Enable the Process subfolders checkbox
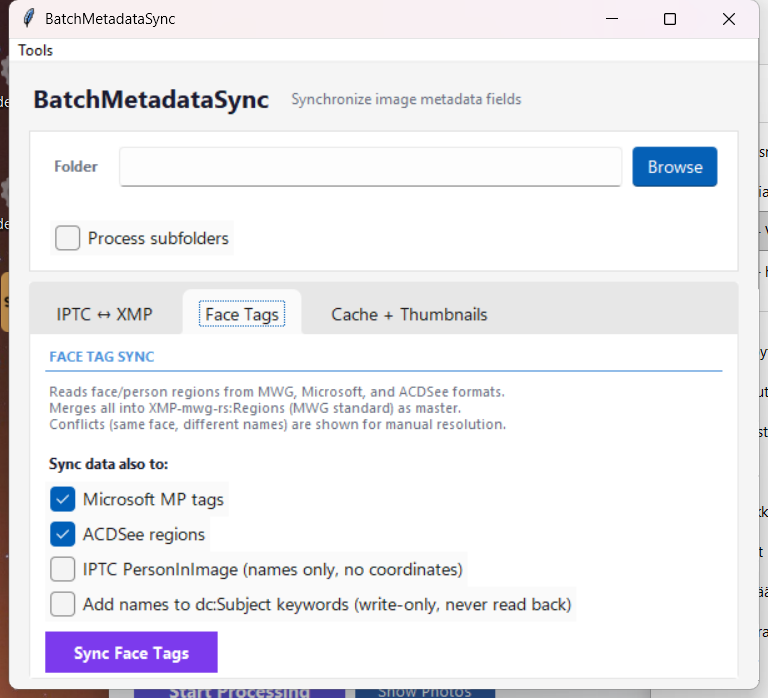The height and width of the screenshot is (698, 768). 68,238
